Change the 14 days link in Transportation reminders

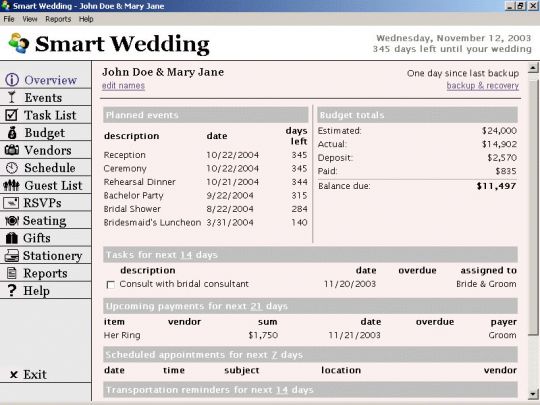pos(282,390)
